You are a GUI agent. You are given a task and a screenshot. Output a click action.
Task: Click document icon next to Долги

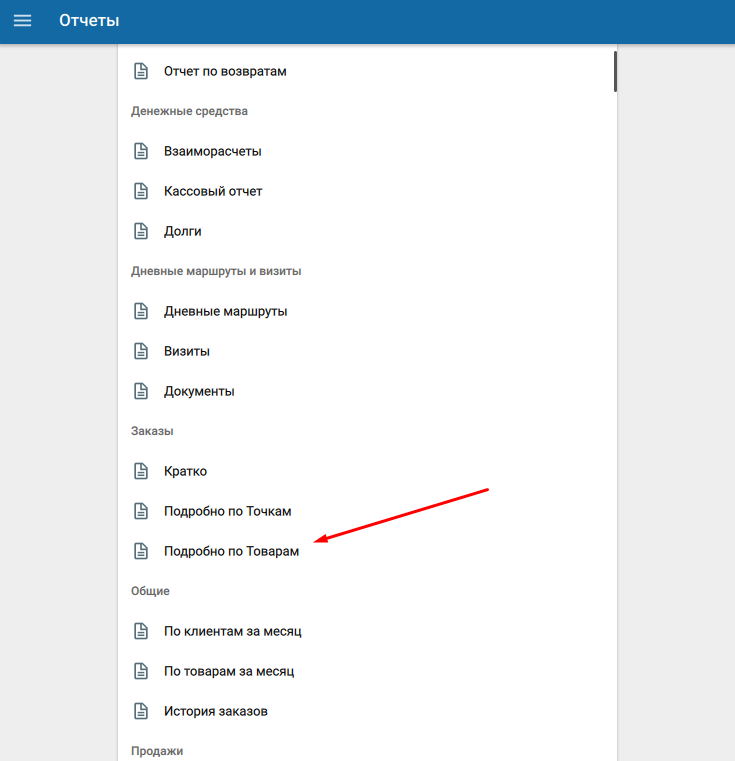(141, 231)
